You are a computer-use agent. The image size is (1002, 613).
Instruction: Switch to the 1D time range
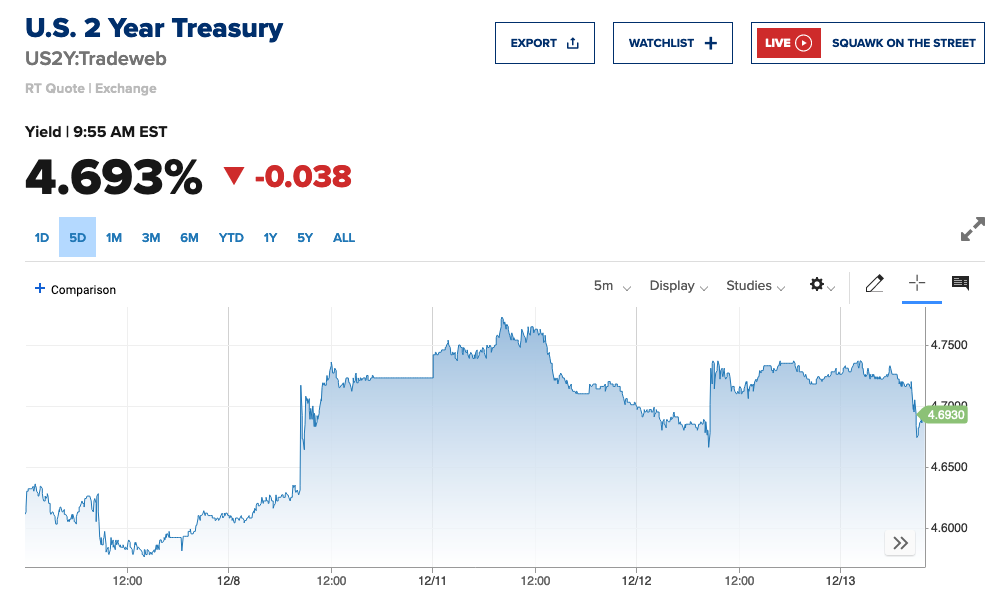(x=42, y=238)
